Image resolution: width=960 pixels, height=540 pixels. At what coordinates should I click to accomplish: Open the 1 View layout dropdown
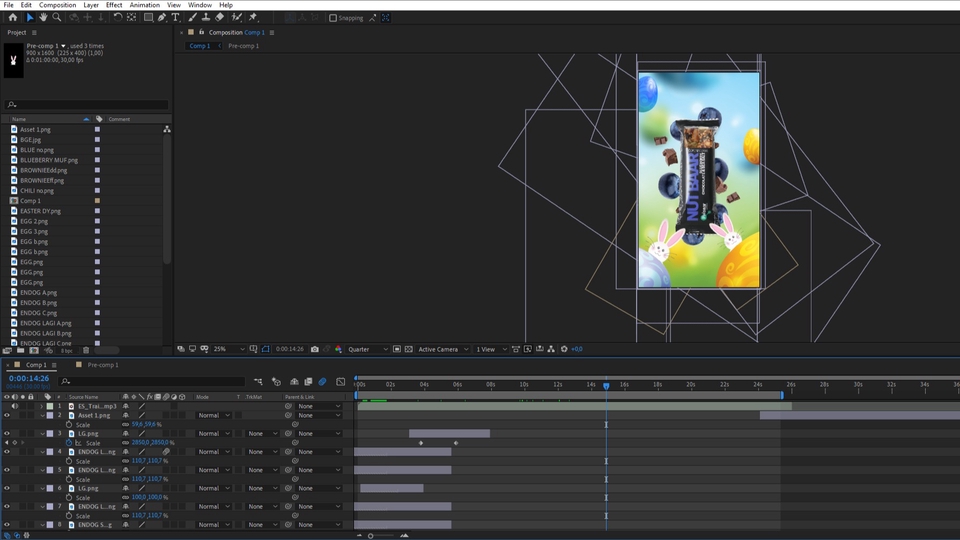click(x=492, y=349)
